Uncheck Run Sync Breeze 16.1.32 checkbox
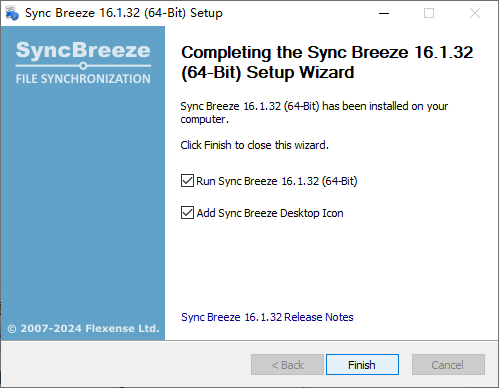The image size is (499, 388). (187, 181)
